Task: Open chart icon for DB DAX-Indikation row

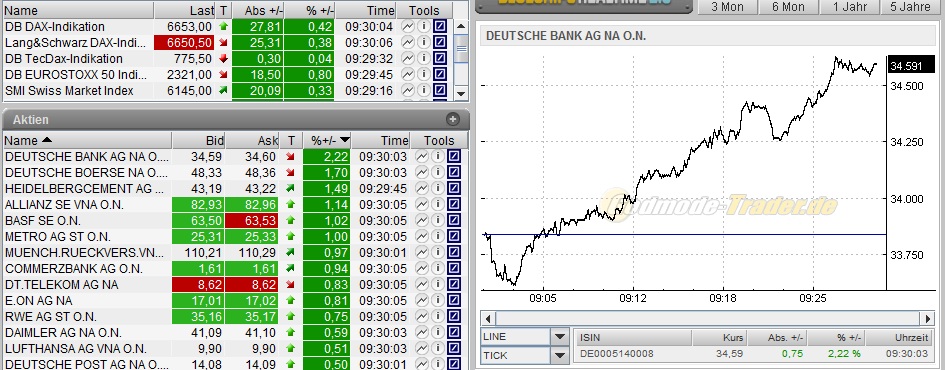Action: click(x=408, y=27)
